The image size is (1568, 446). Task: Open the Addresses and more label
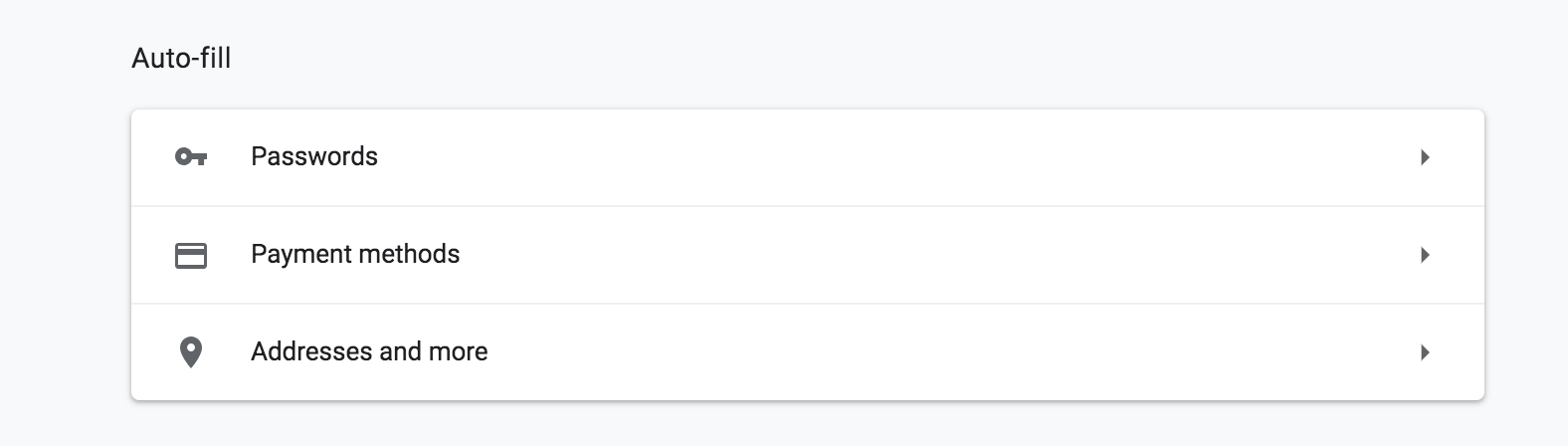tap(369, 351)
